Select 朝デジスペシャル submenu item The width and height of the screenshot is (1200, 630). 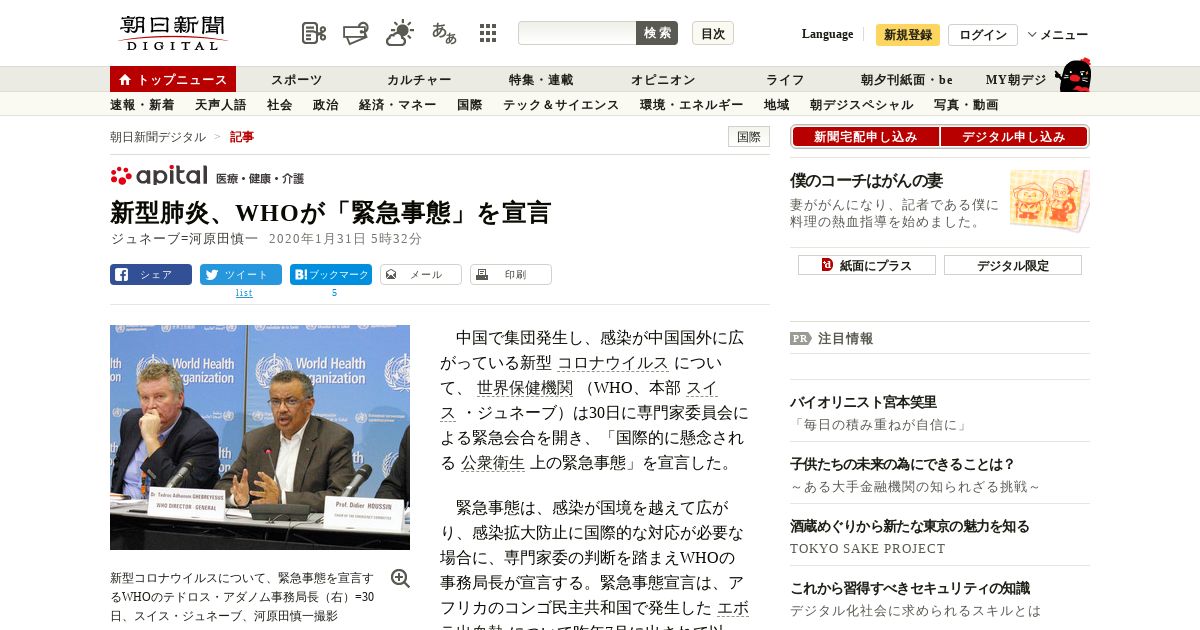[x=861, y=104]
